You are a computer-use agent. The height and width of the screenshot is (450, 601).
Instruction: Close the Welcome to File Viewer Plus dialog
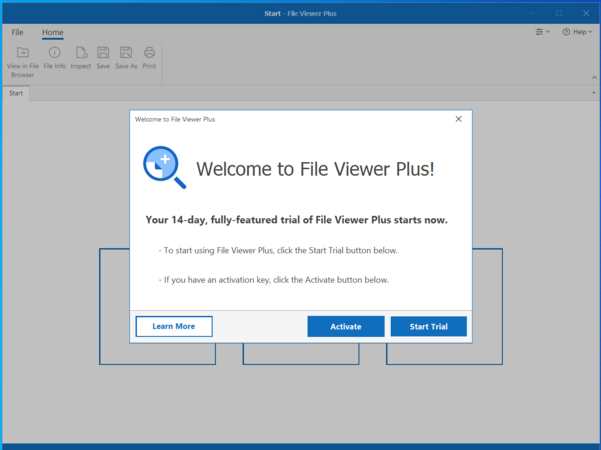pyautogui.click(x=458, y=119)
